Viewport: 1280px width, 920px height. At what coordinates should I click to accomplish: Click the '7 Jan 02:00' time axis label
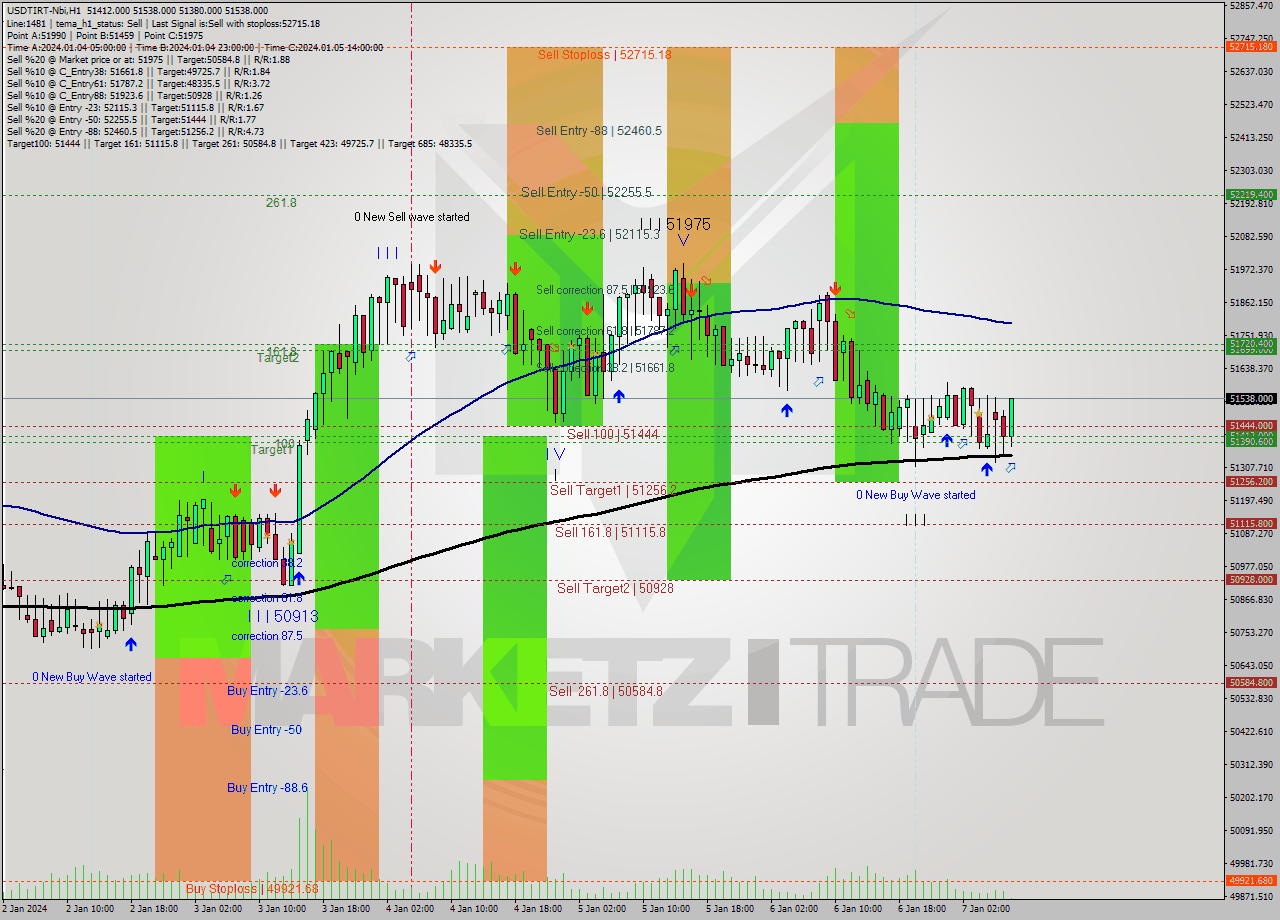tap(987, 909)
